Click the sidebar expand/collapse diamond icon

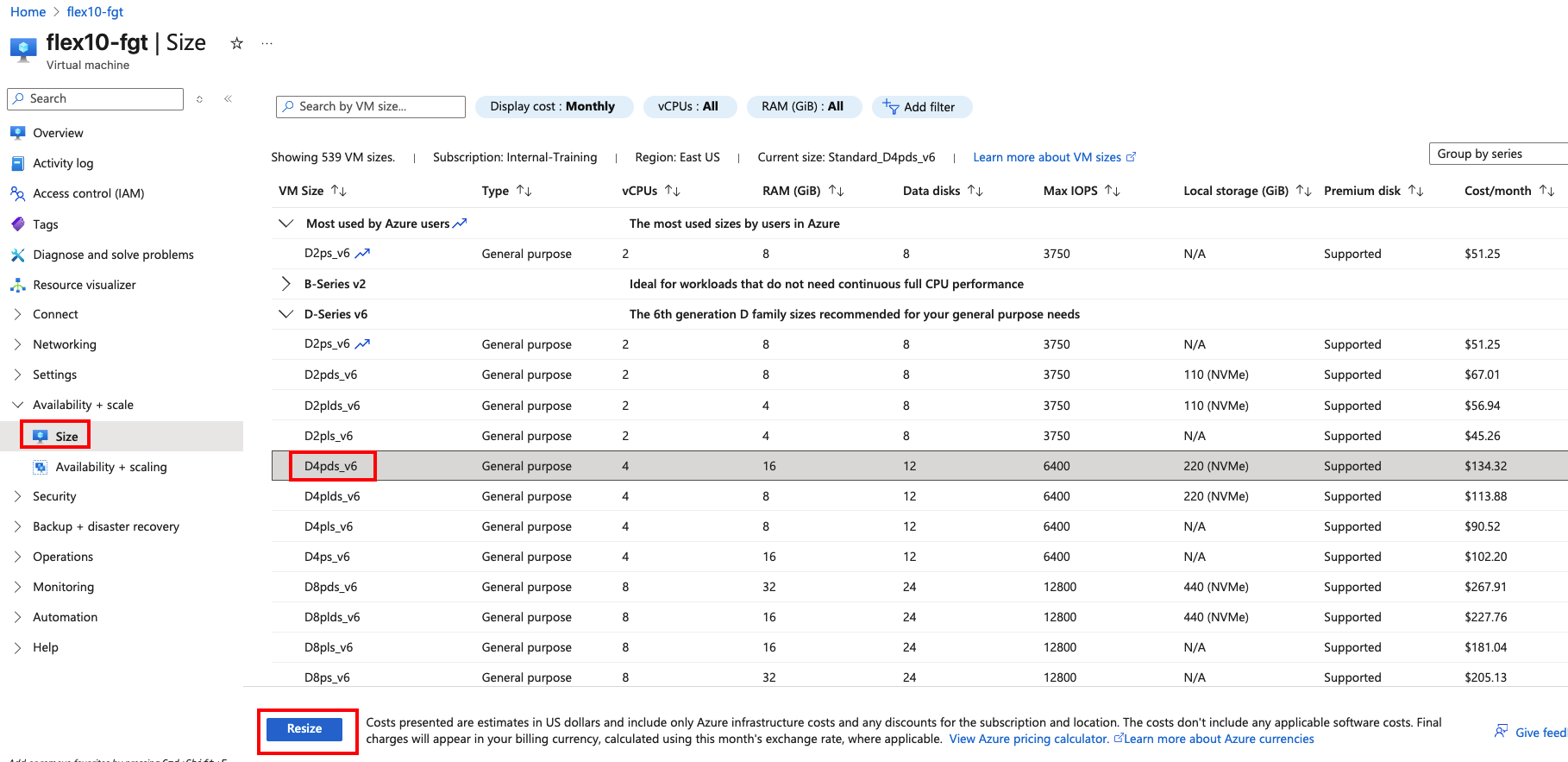tap(199, 99)
